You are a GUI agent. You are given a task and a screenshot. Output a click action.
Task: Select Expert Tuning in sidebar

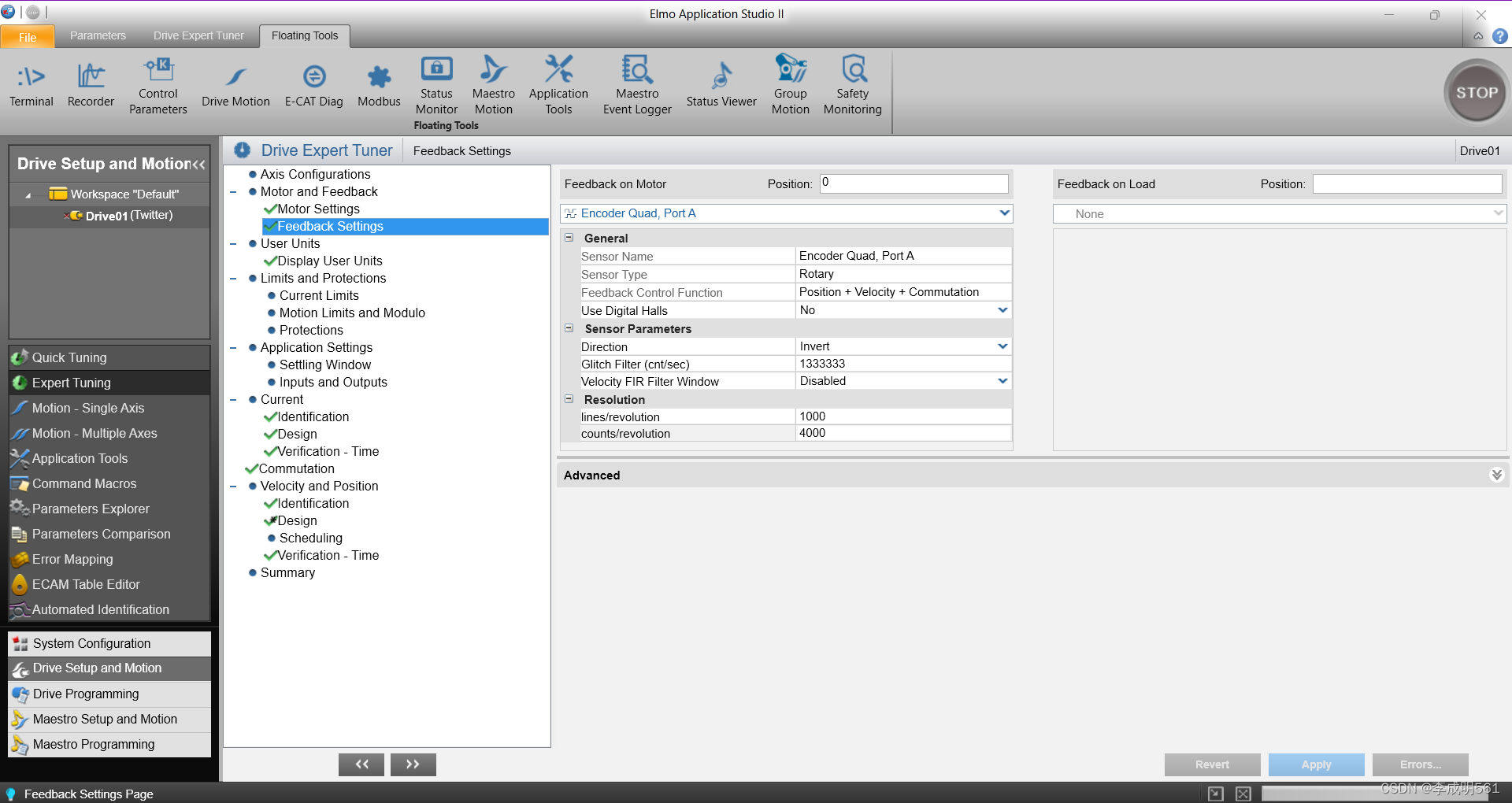point(109,383)
